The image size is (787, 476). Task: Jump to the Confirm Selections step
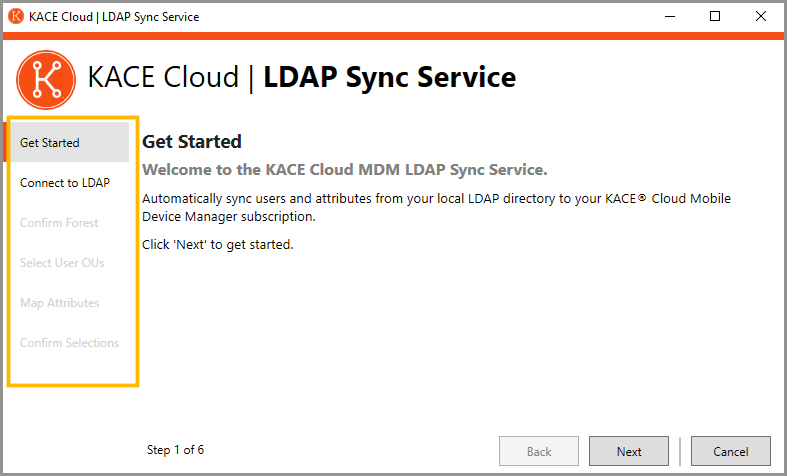click(69, 343)
